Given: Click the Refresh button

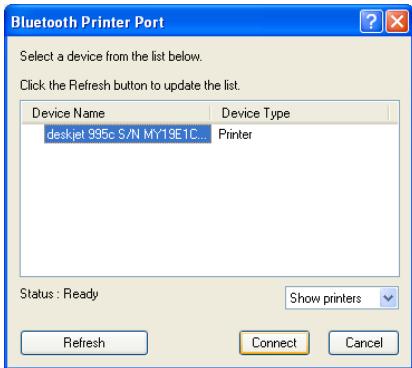Looking at the screenshot, I should [x=84, y=343].
